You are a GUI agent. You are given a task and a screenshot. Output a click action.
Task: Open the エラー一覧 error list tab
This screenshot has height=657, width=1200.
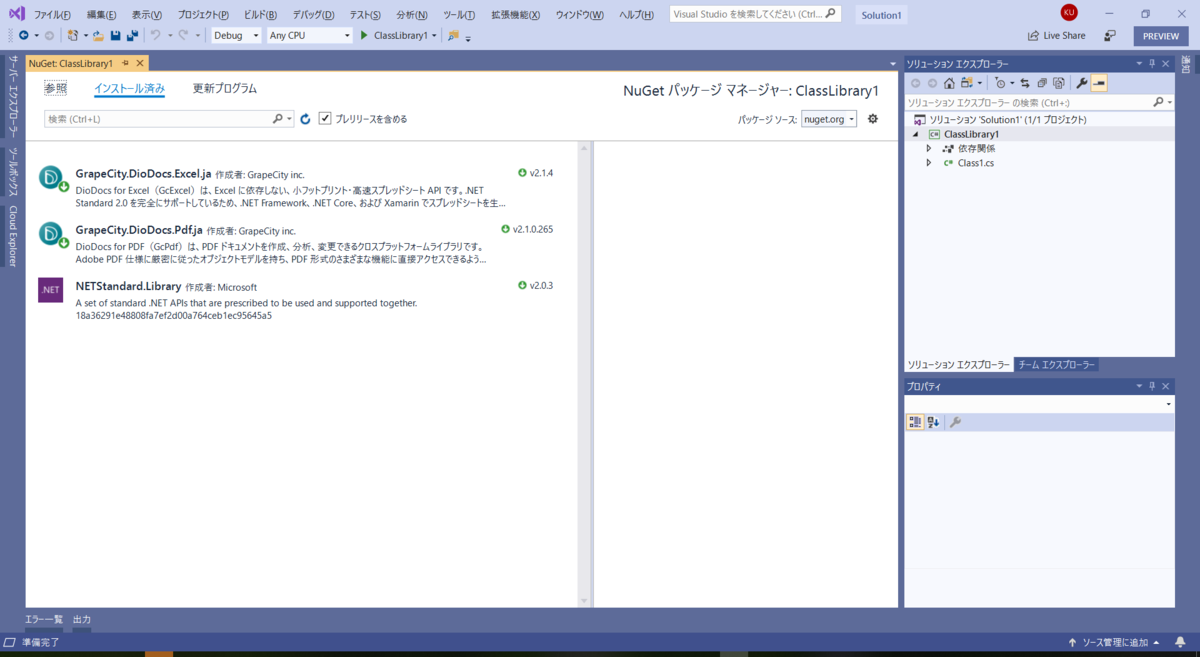44,620
